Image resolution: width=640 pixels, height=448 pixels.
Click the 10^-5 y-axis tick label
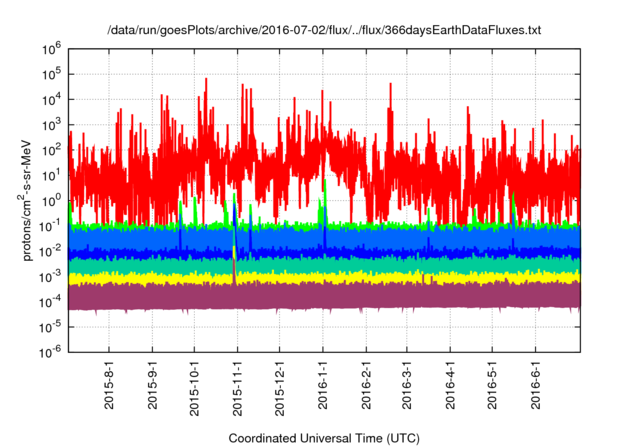point(51,328)
